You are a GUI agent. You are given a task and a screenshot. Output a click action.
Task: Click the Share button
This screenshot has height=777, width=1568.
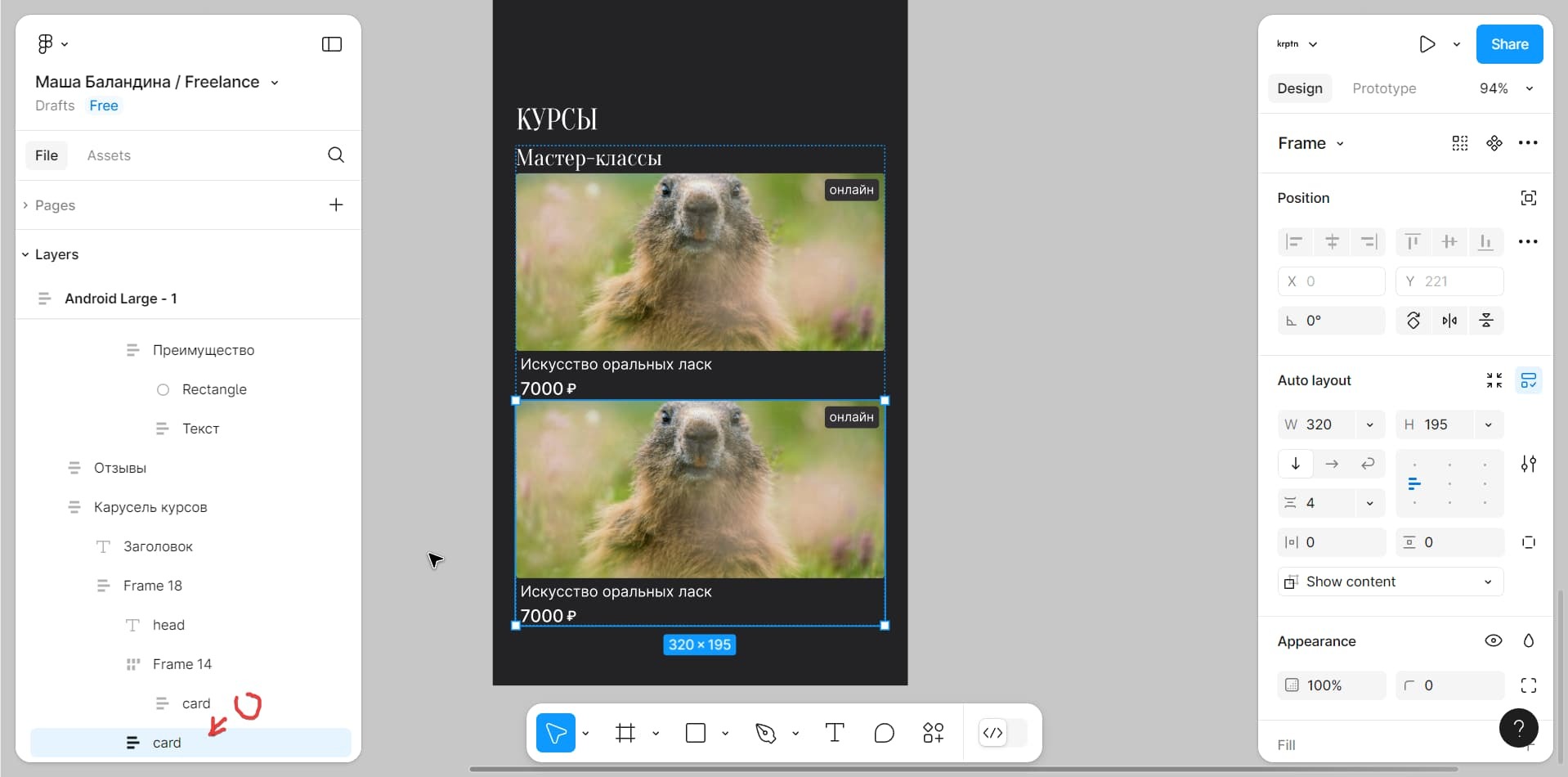[x=1509, y=44]
